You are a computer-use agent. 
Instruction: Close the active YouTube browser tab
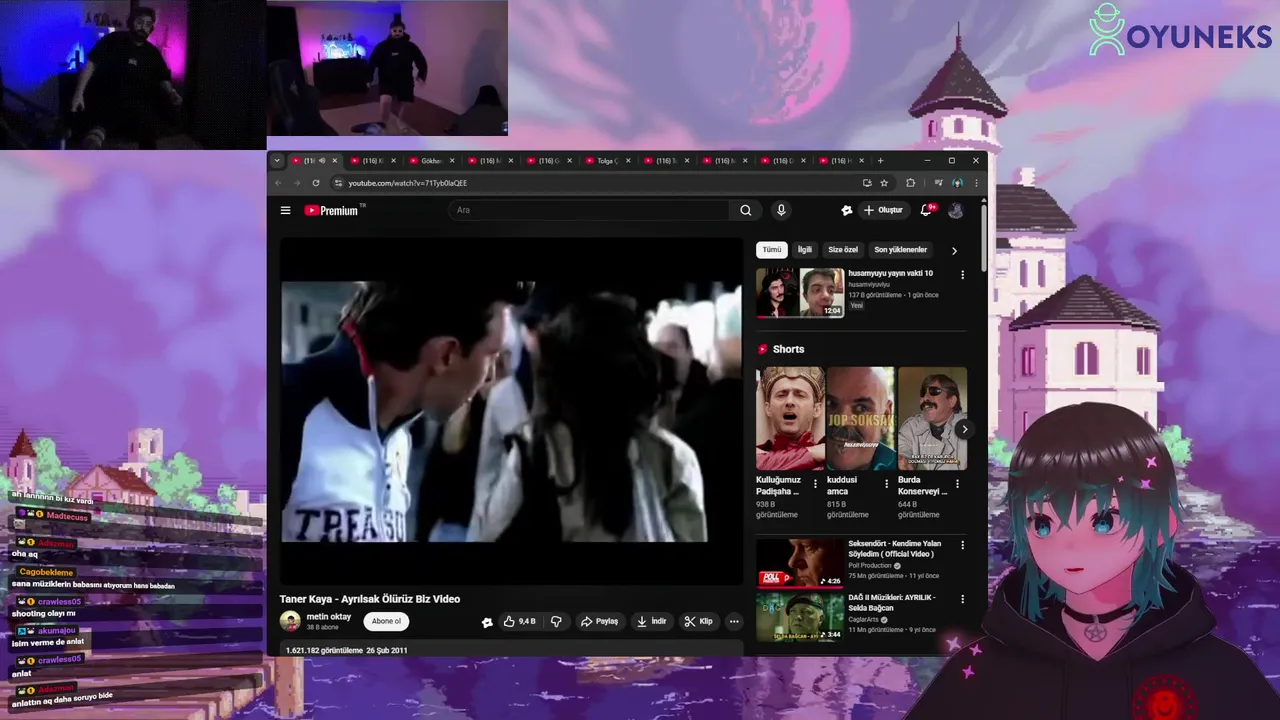[x=335, y=161]
